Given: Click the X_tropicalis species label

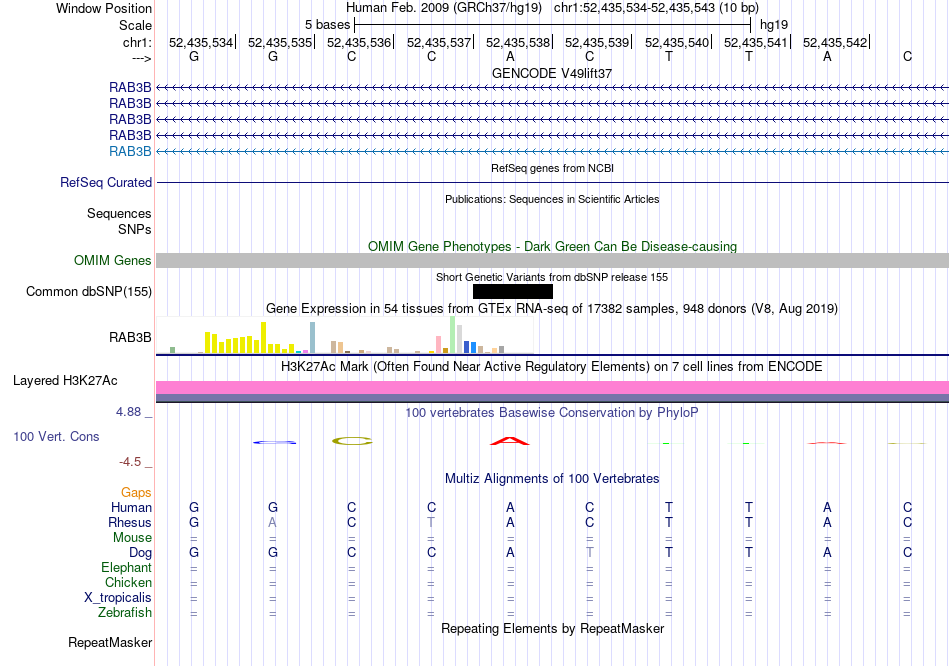Looking at the screenshot, I should (118, 598).
